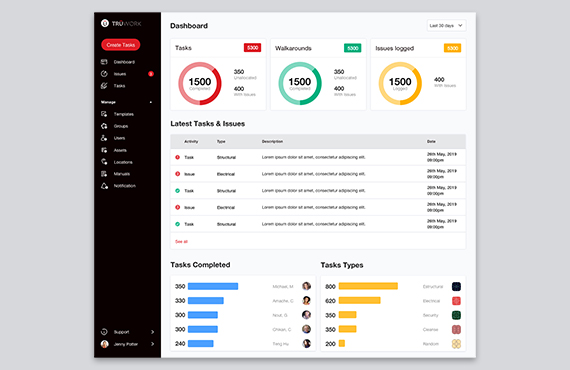The image size is (570, 370).
Task: Collapse the Manage section arrow
Action: click(151, 102)
